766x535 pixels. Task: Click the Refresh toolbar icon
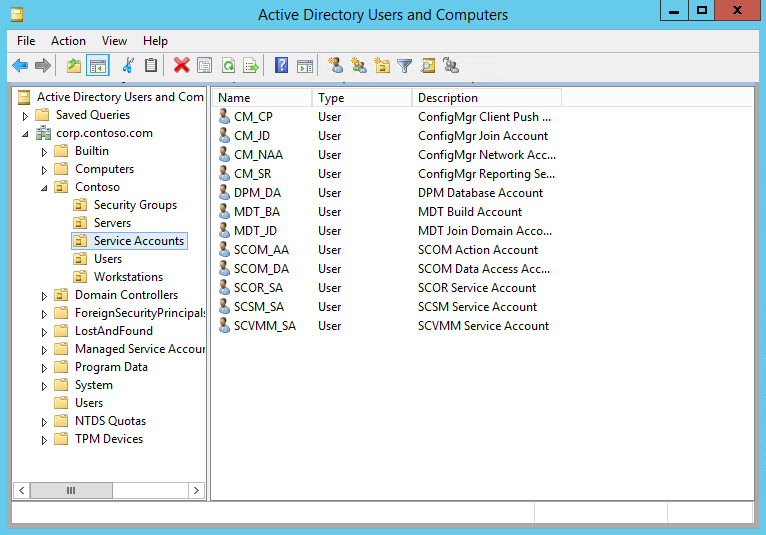[x=228, y=66]
